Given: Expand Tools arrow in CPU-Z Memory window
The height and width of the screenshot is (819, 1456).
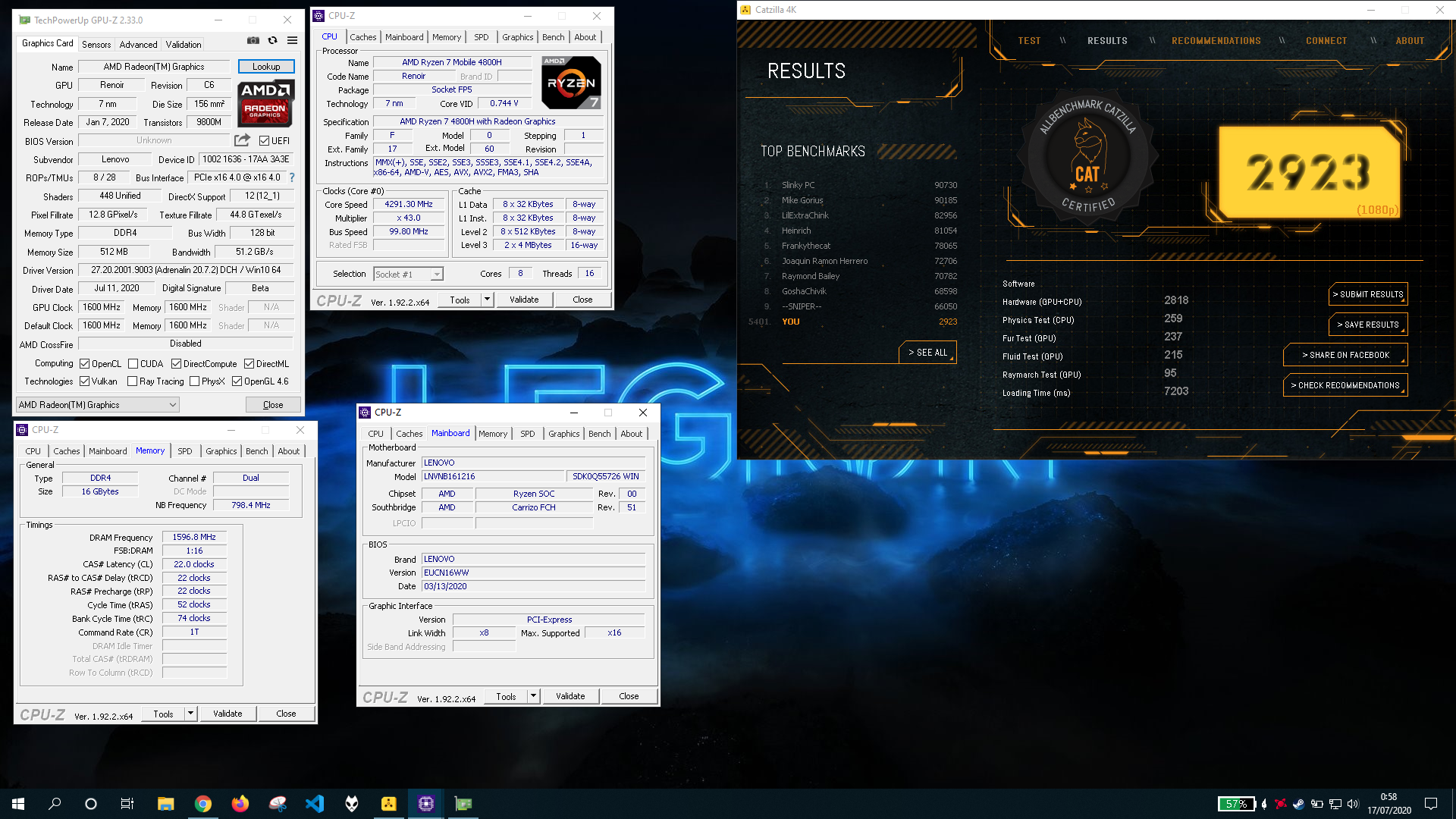Looking at the screenshot, I should click(190, 714).
